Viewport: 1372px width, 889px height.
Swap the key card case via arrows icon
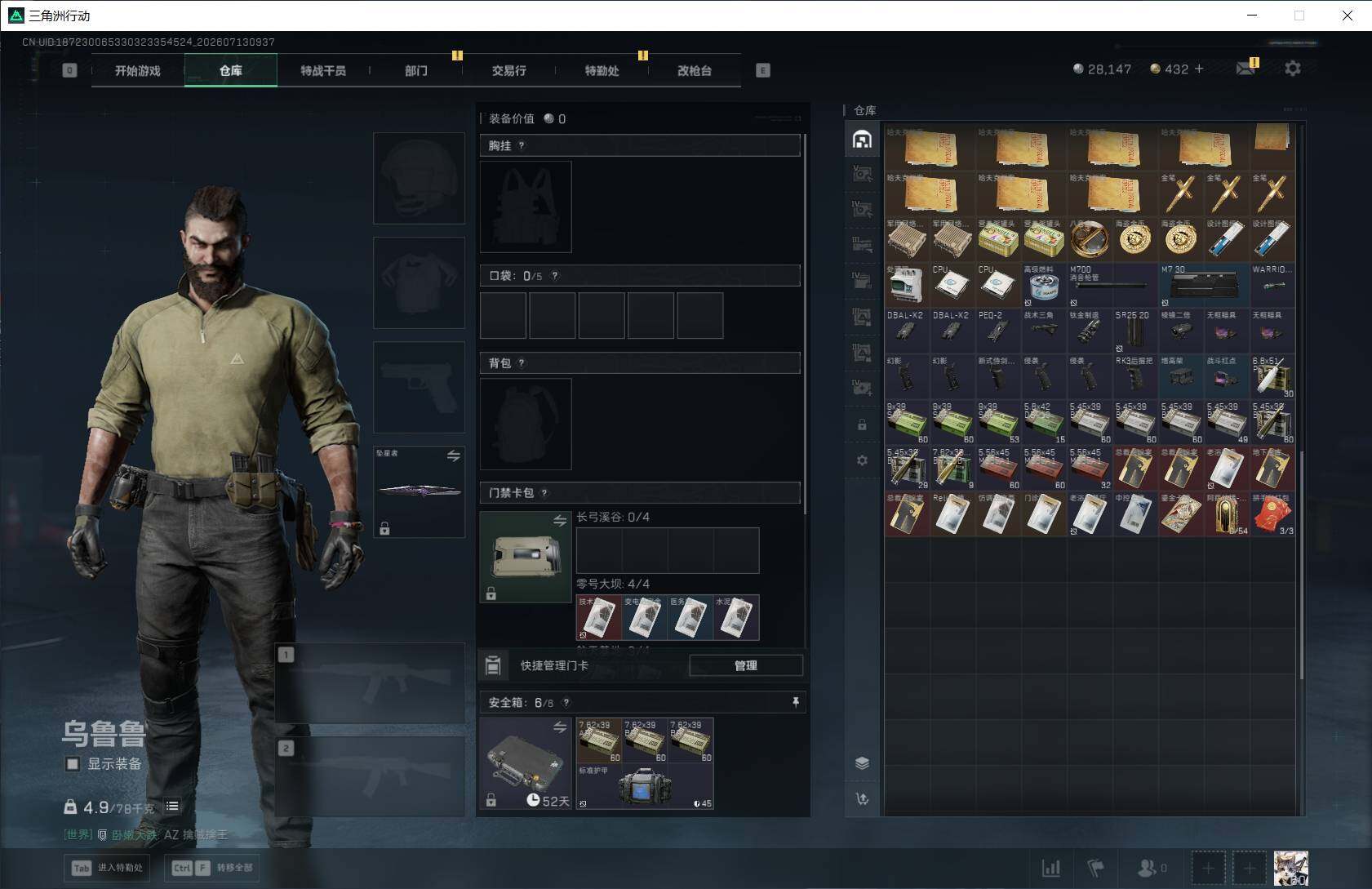pyautogui.click(x=560, y=521)
